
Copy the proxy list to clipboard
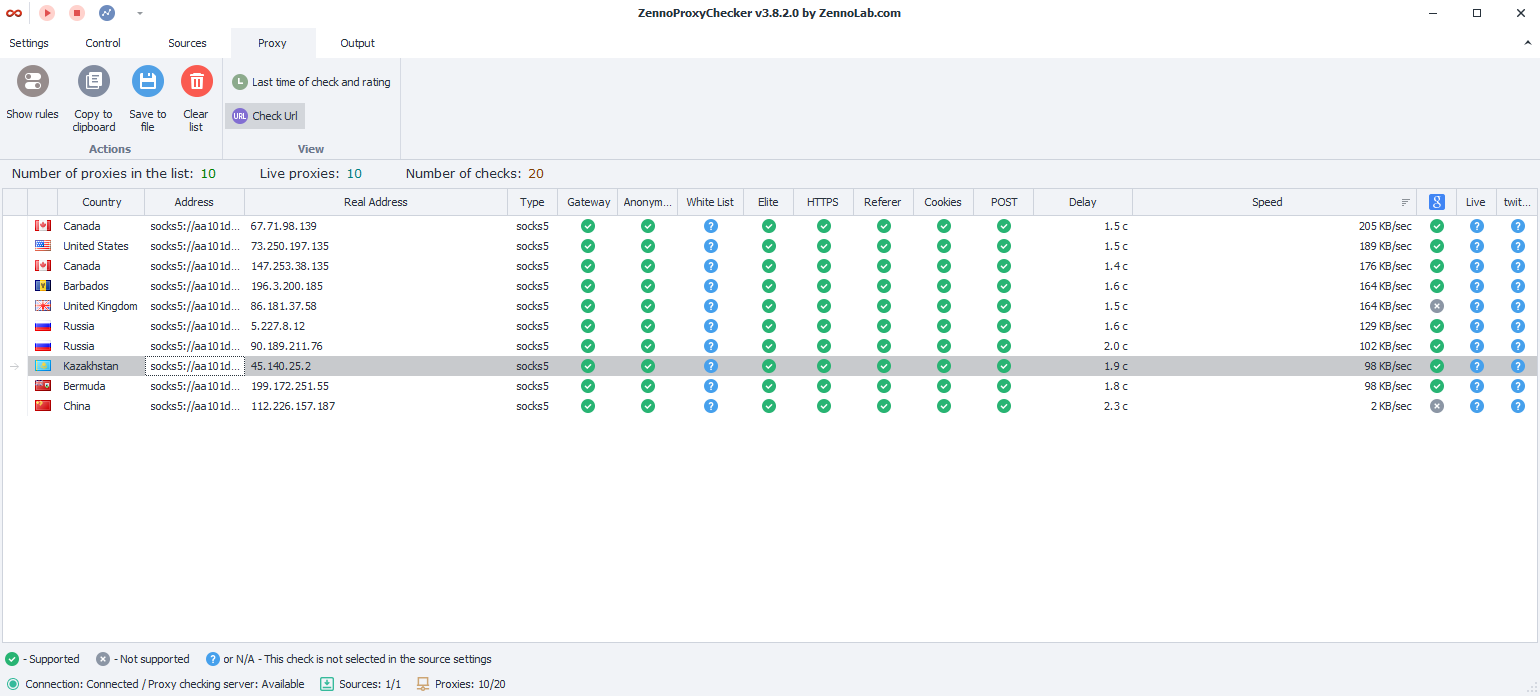point(94,99)
